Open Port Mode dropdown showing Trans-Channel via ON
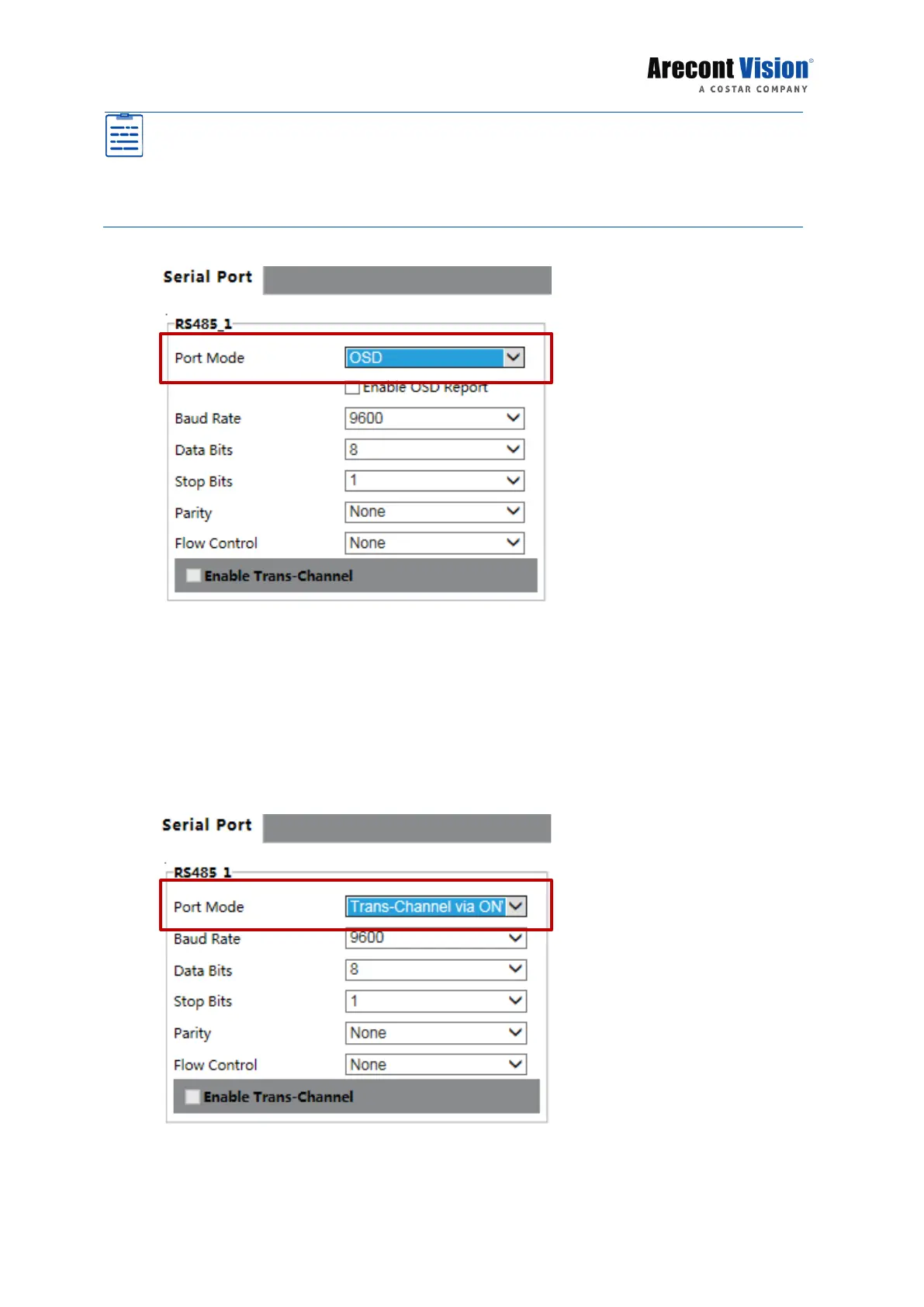The height and width of the screenshot is (1307, 924). 435,907
